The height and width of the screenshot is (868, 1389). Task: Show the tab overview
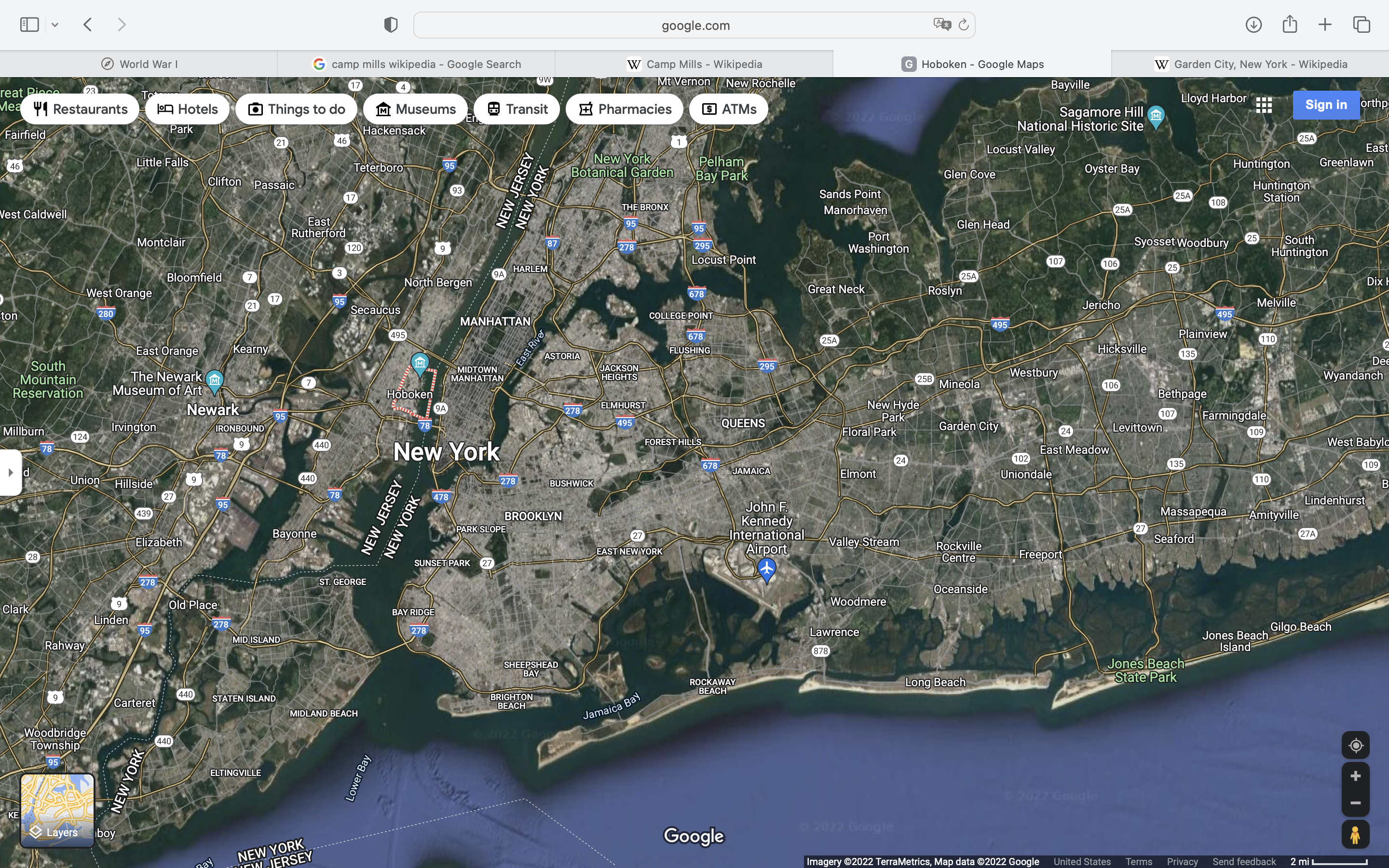1362,25
